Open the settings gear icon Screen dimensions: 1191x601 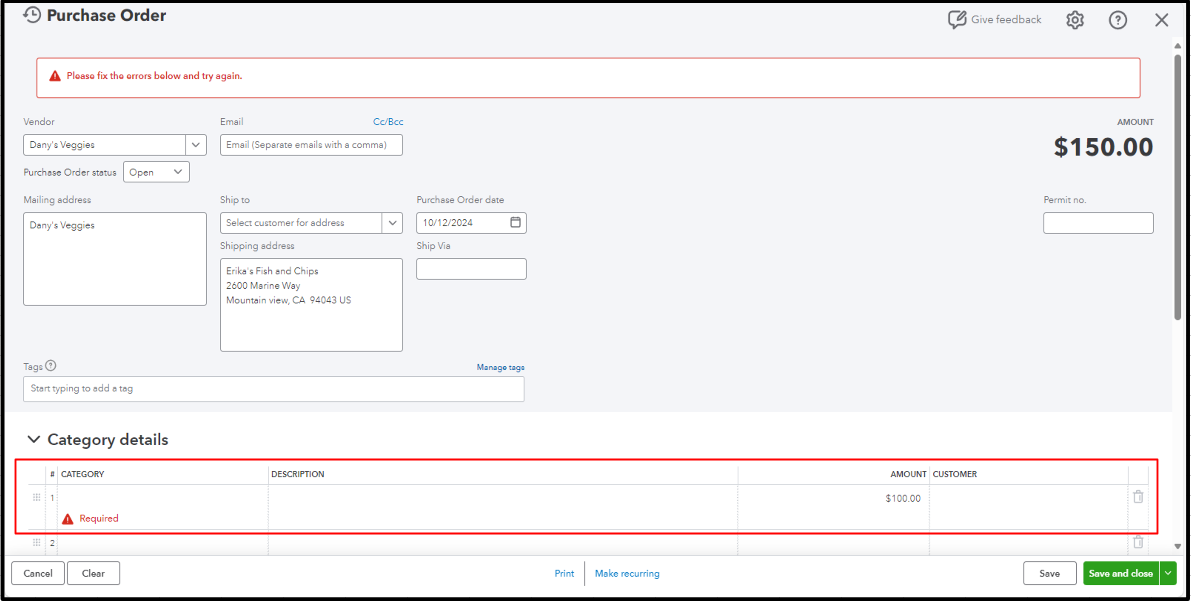coord(1075,21)
